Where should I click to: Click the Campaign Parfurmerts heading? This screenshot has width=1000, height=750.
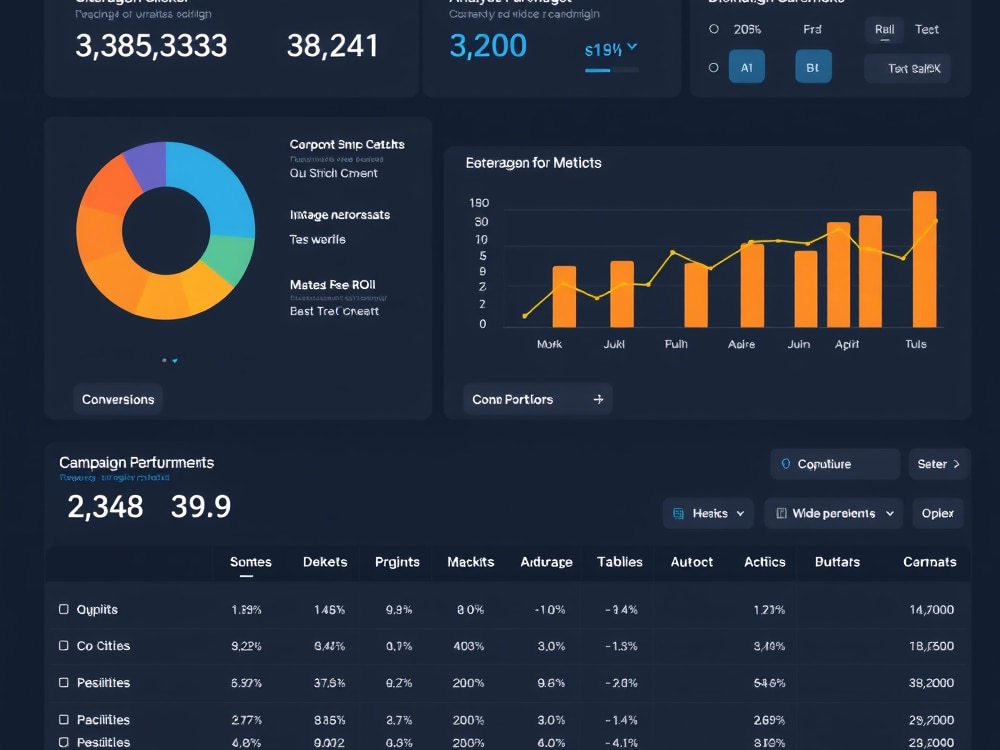tap(136, 462)
